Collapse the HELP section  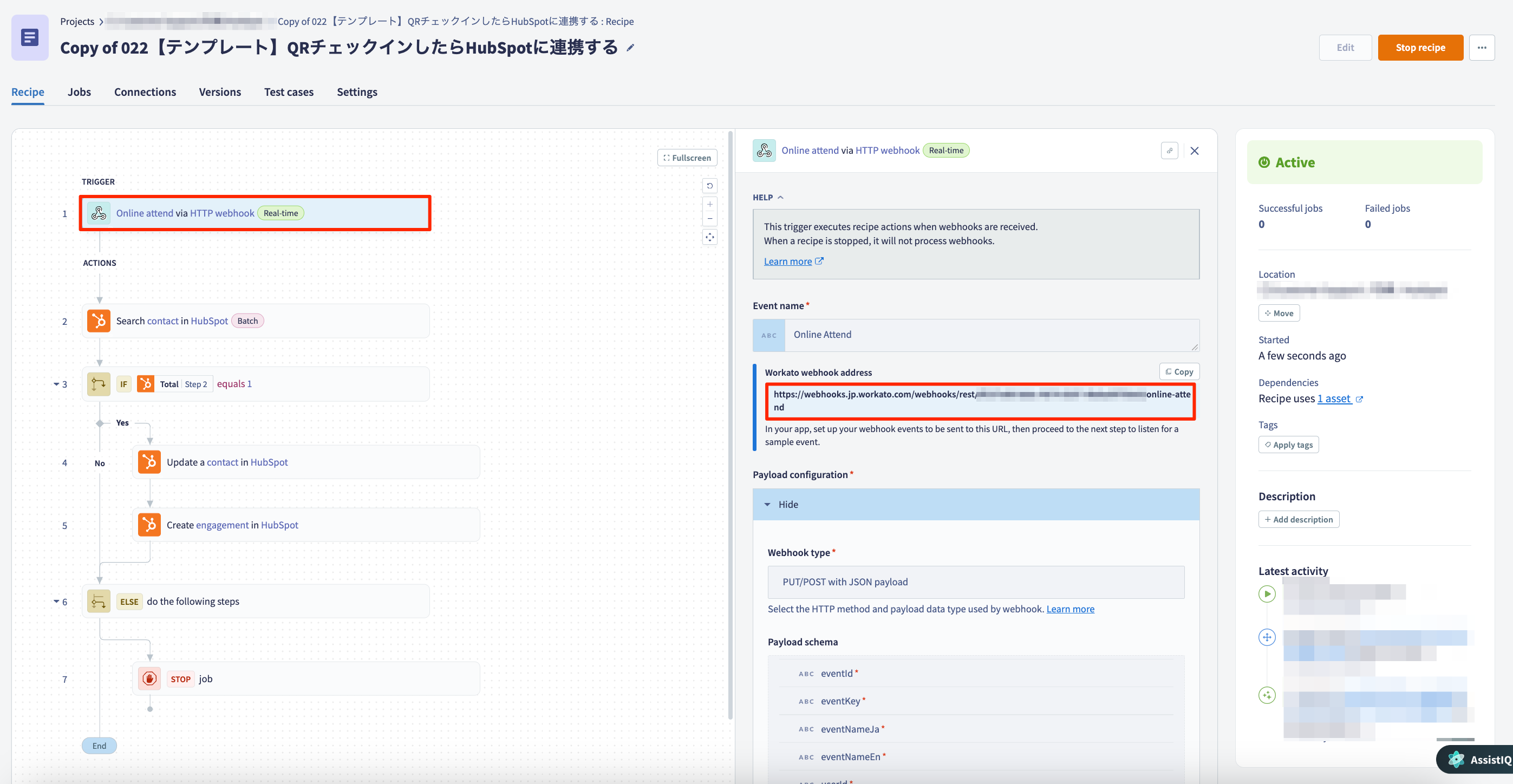768,198
